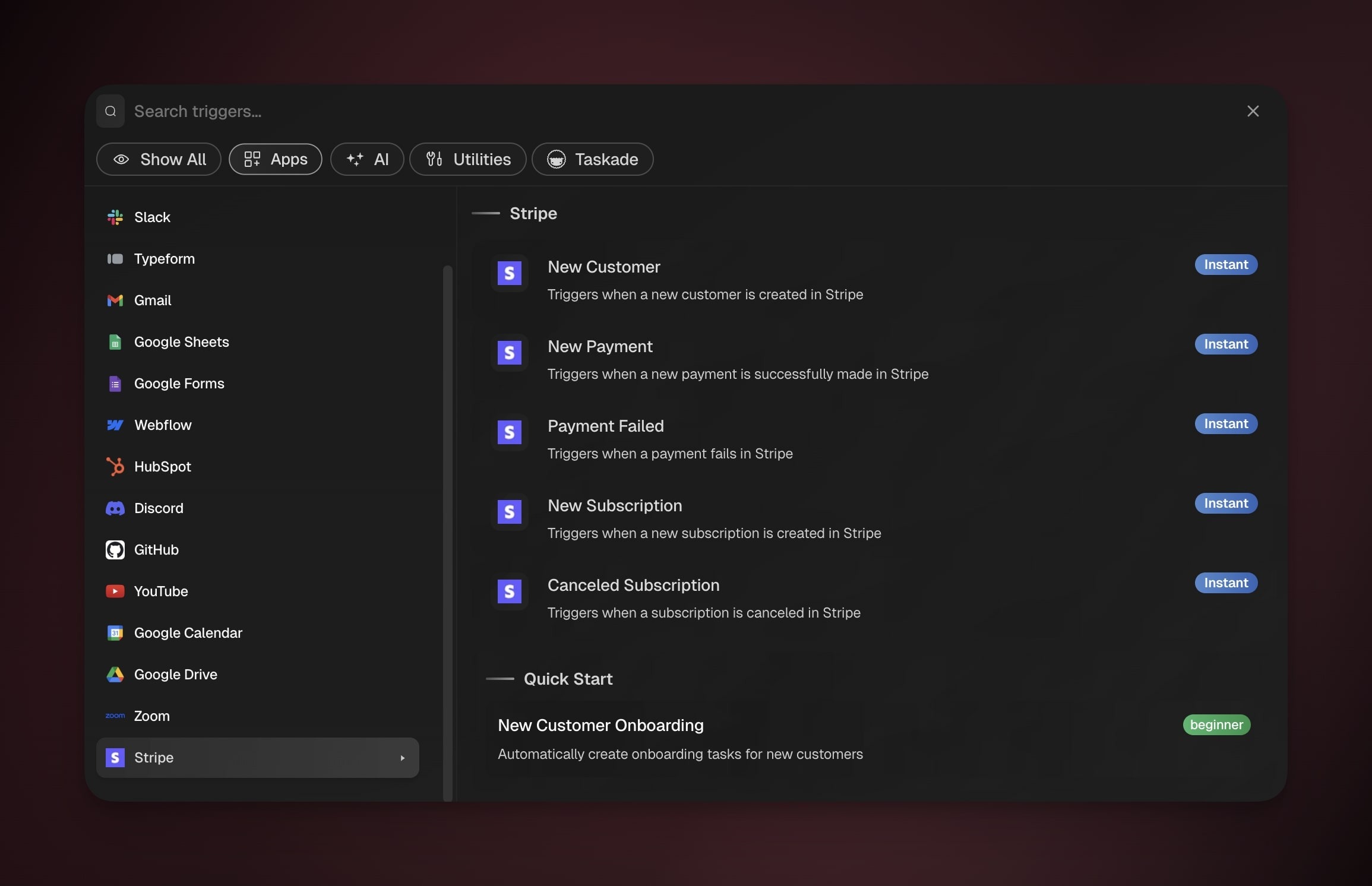
Task: Select the GitHub octocat icon
Action: tap(115, 550)
